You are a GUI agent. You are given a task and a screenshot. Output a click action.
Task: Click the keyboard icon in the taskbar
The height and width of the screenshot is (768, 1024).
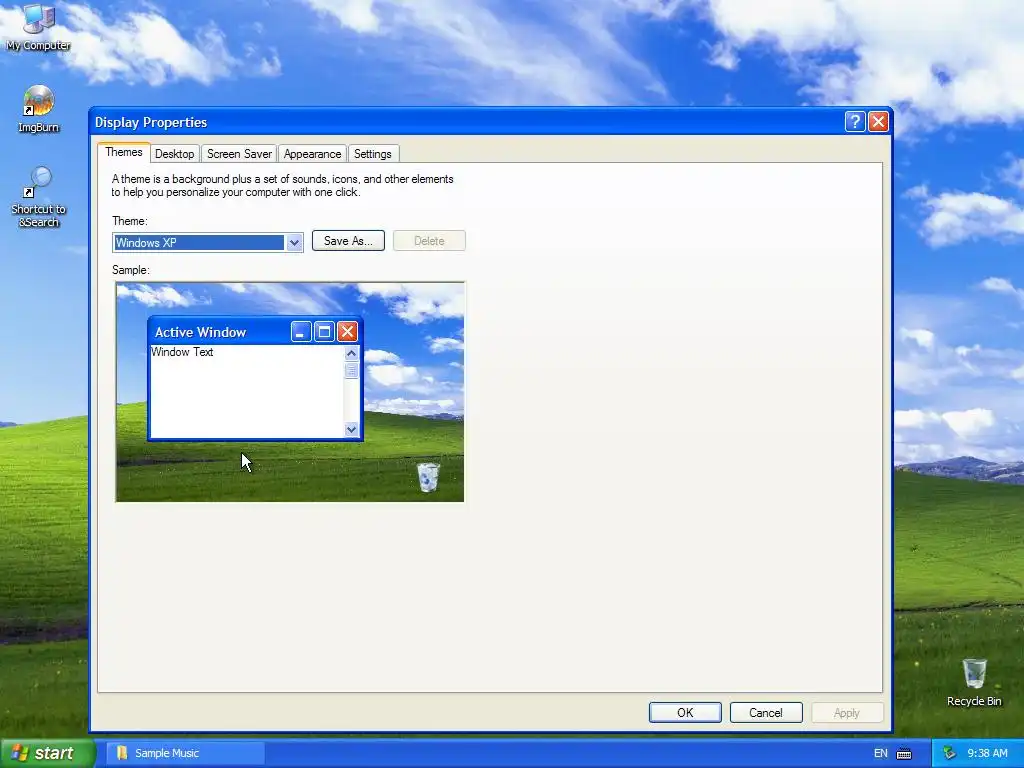click(x=904, y=754)
